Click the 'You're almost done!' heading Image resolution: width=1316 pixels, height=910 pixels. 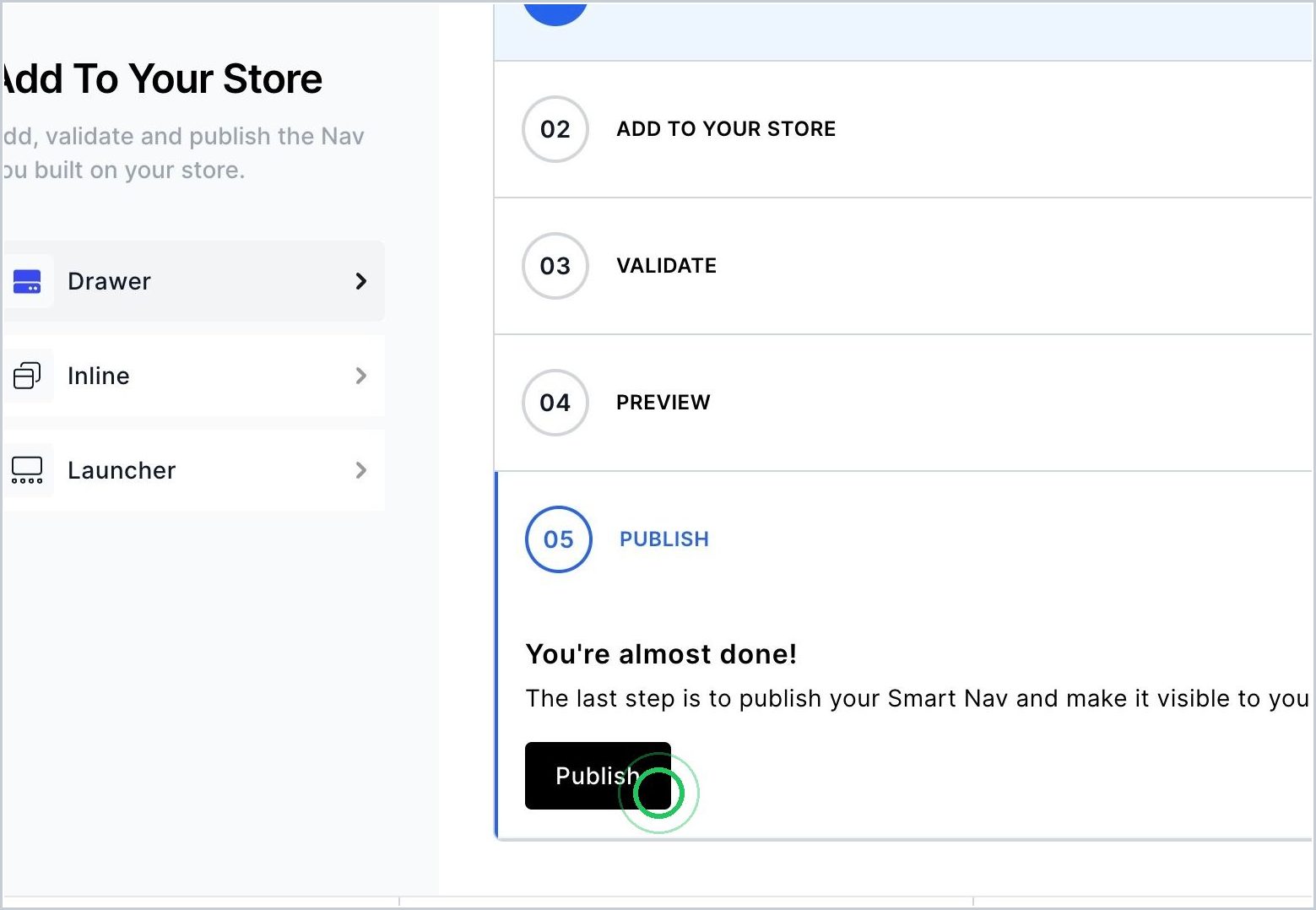pyautogui.click(x=661, y=654)
